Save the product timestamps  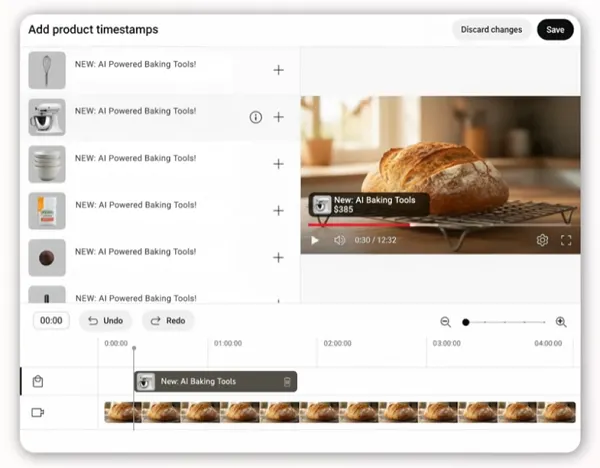(555, 30)
